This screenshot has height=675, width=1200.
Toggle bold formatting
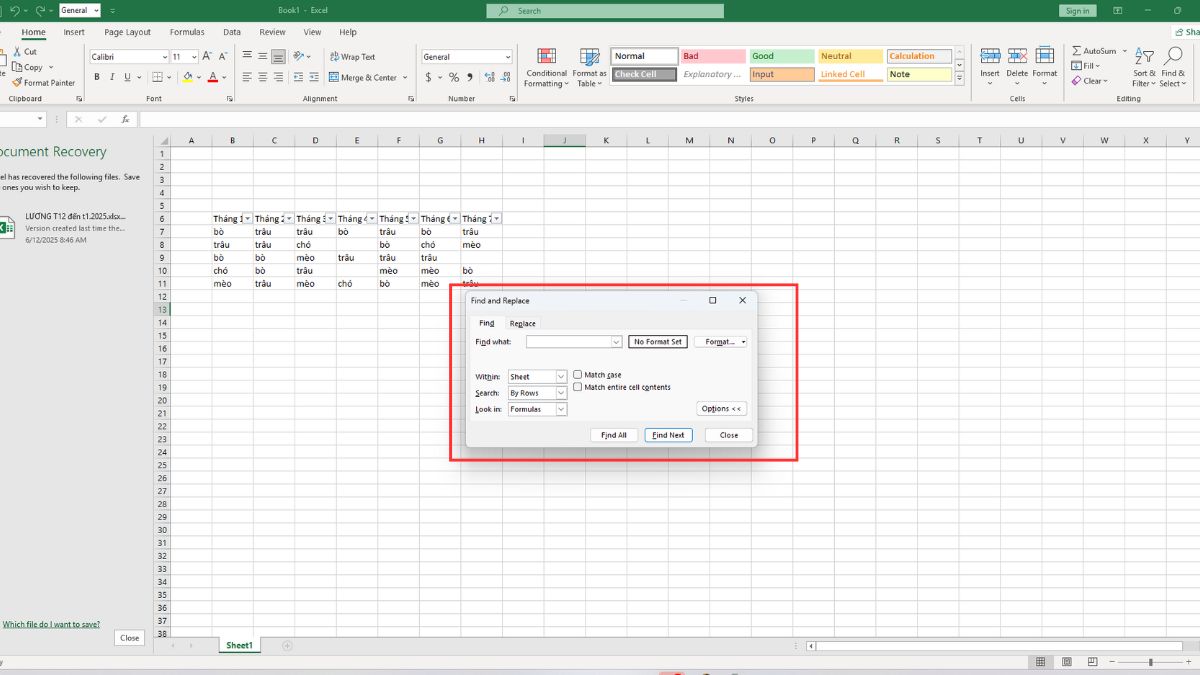click(x=97, y=76)
